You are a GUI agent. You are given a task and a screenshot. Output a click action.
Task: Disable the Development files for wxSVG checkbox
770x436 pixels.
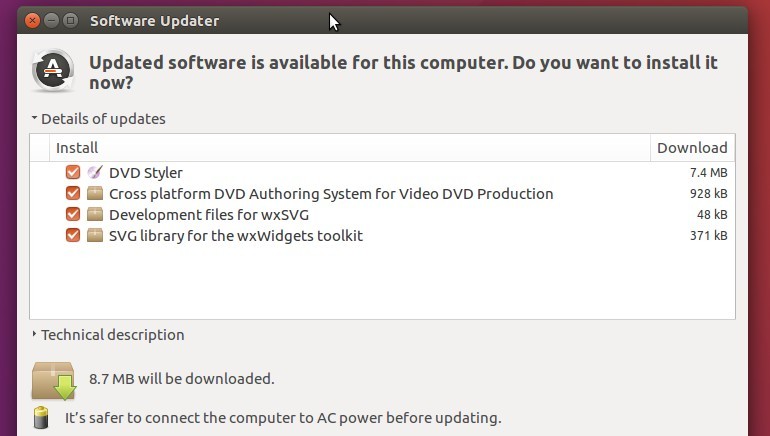[73, 215]
